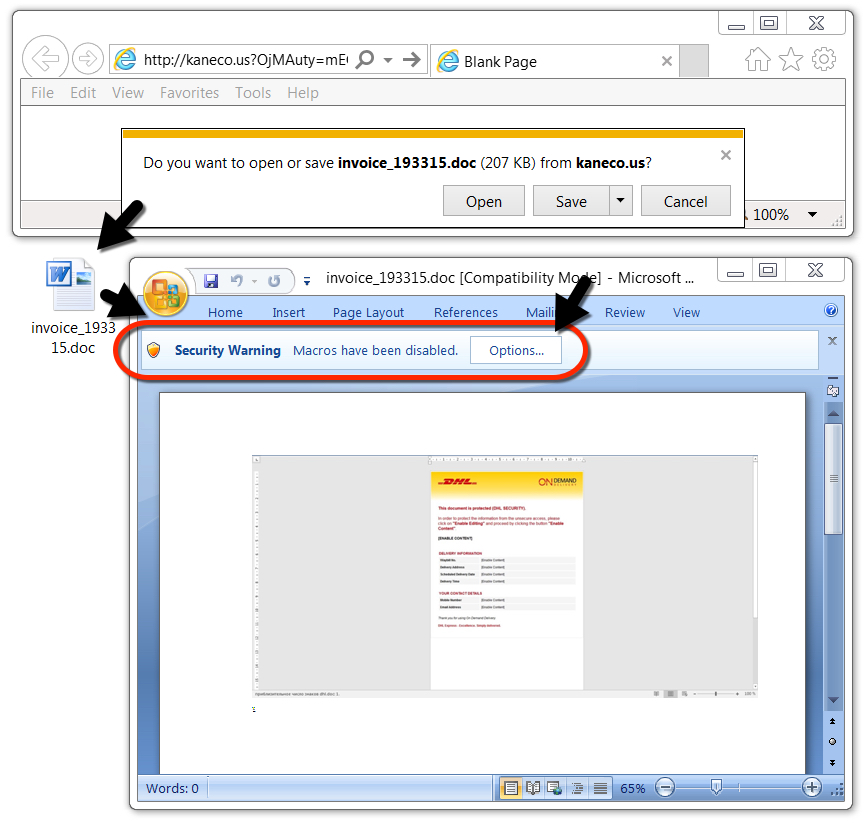Open Word Help question mark icon

pyautogui.click(x=831, y=310)
